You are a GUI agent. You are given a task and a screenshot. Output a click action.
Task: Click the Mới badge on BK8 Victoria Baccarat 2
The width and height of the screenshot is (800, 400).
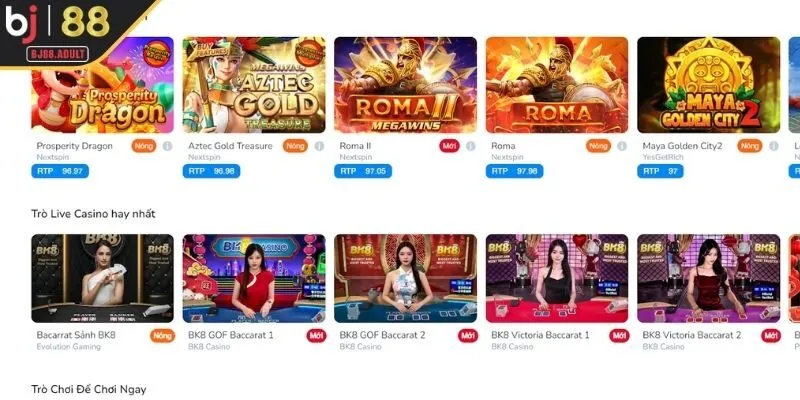click(770, 336)
